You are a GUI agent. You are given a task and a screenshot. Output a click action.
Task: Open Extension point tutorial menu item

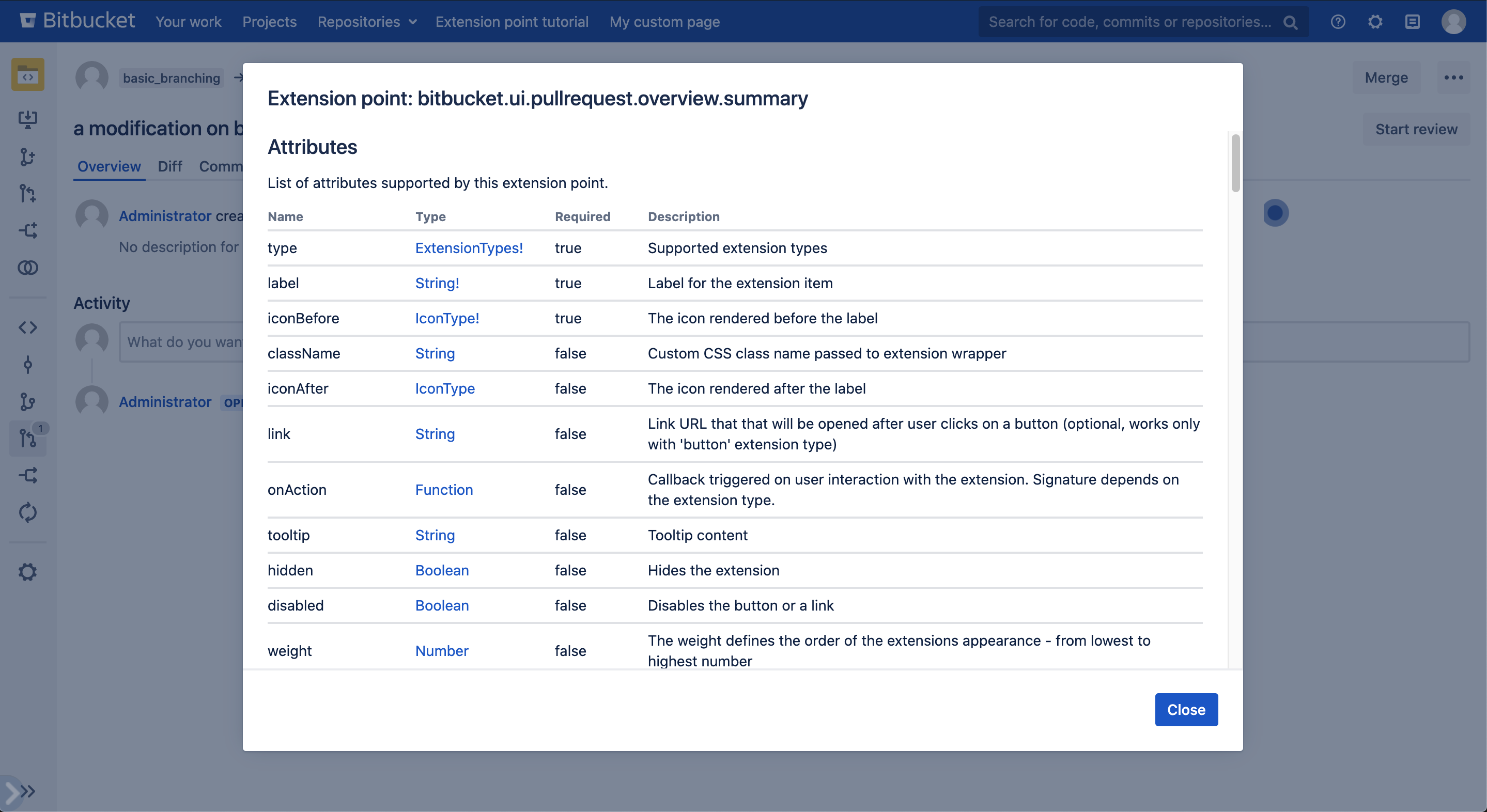pyautogui.click(x=512, y=22)
